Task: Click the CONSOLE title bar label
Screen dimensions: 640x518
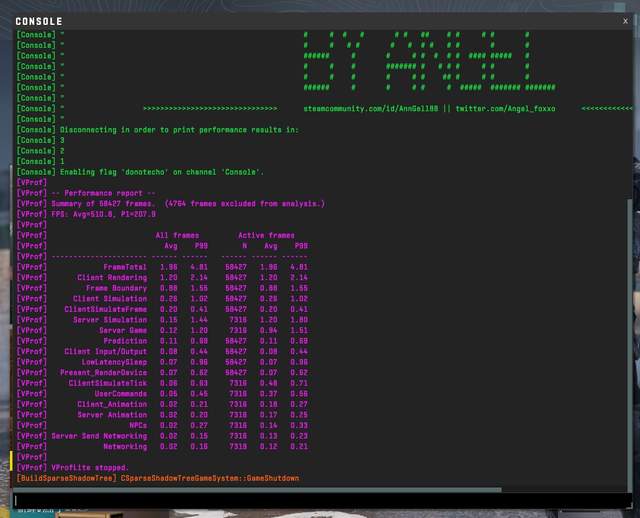Action: tap(39, 21)
